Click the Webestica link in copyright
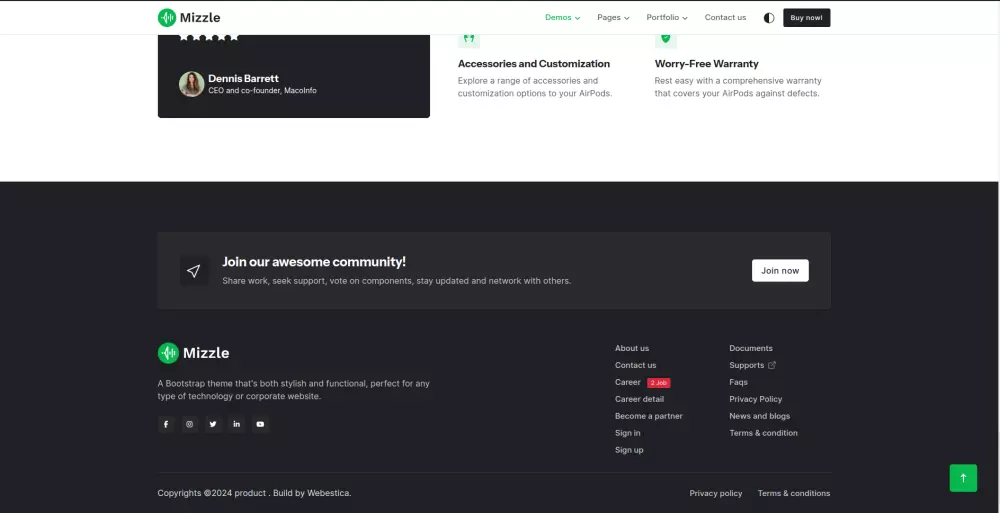 tap(328, 493)
